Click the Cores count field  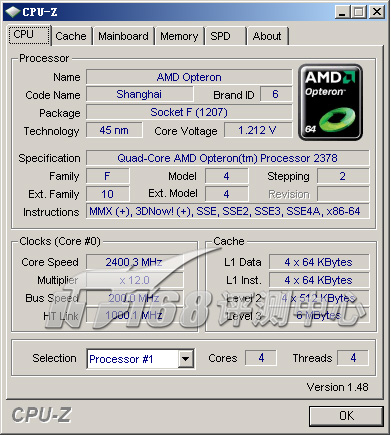coord(261,358)
